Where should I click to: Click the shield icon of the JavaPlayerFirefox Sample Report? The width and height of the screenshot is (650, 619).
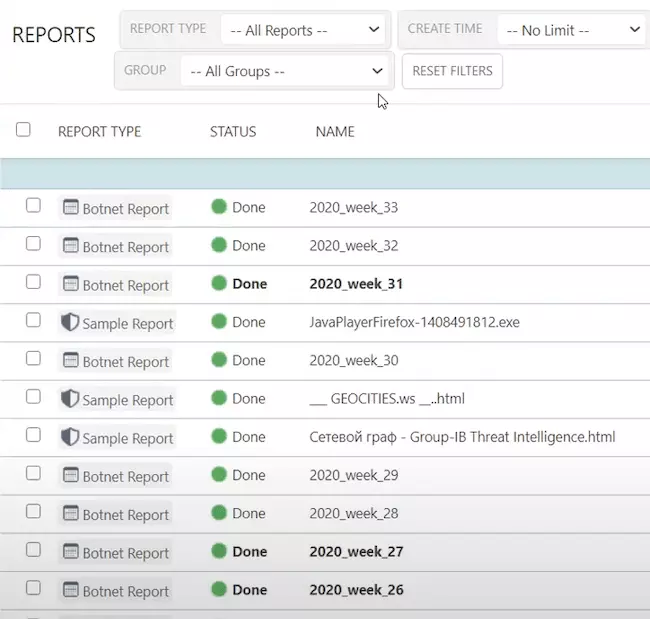pos(70,322)
